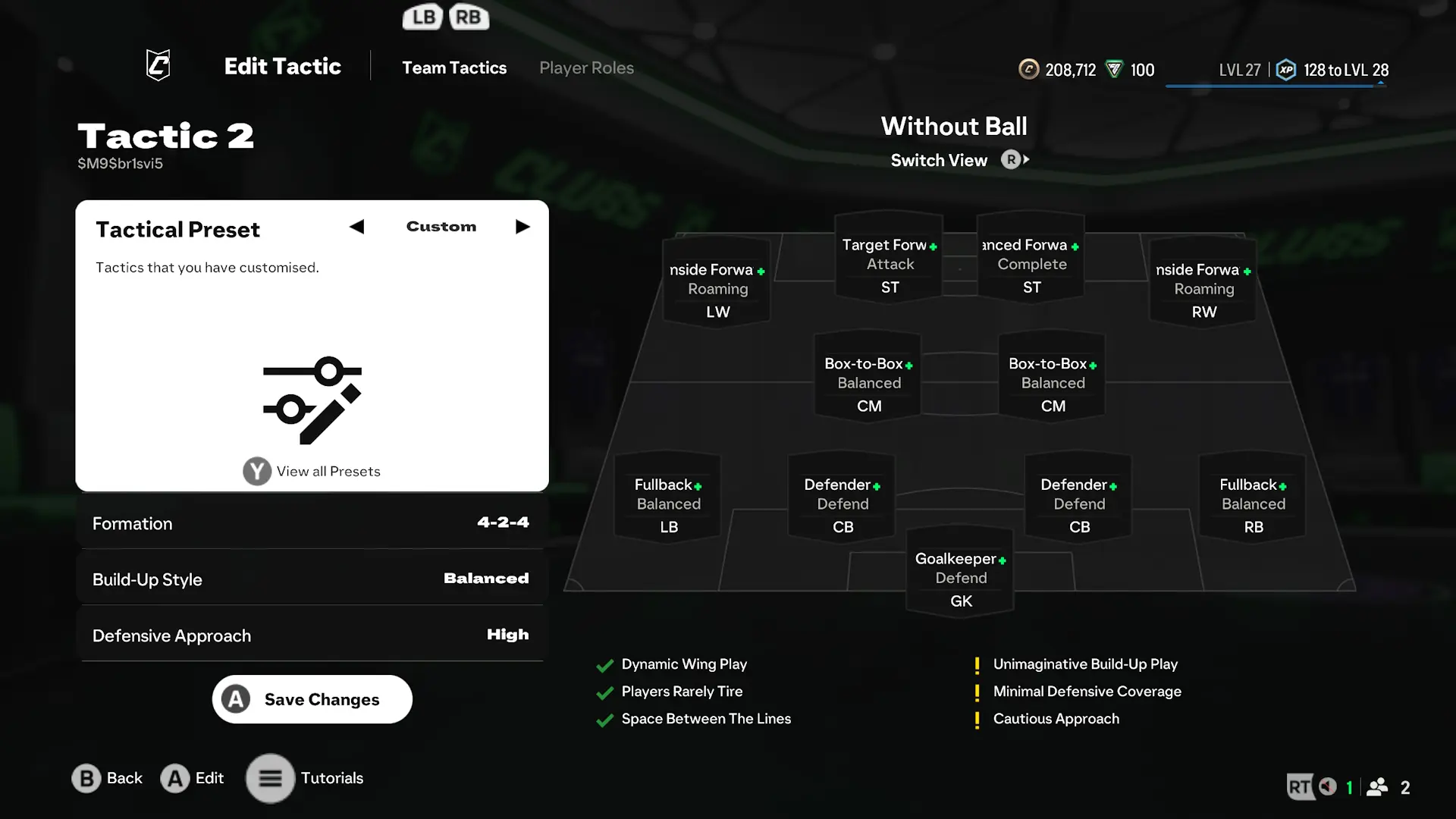Image resolution: width=1456 pixels, height=819 pixels.
Task: Click the FC crest/shield icon
Action: (158, 65)
